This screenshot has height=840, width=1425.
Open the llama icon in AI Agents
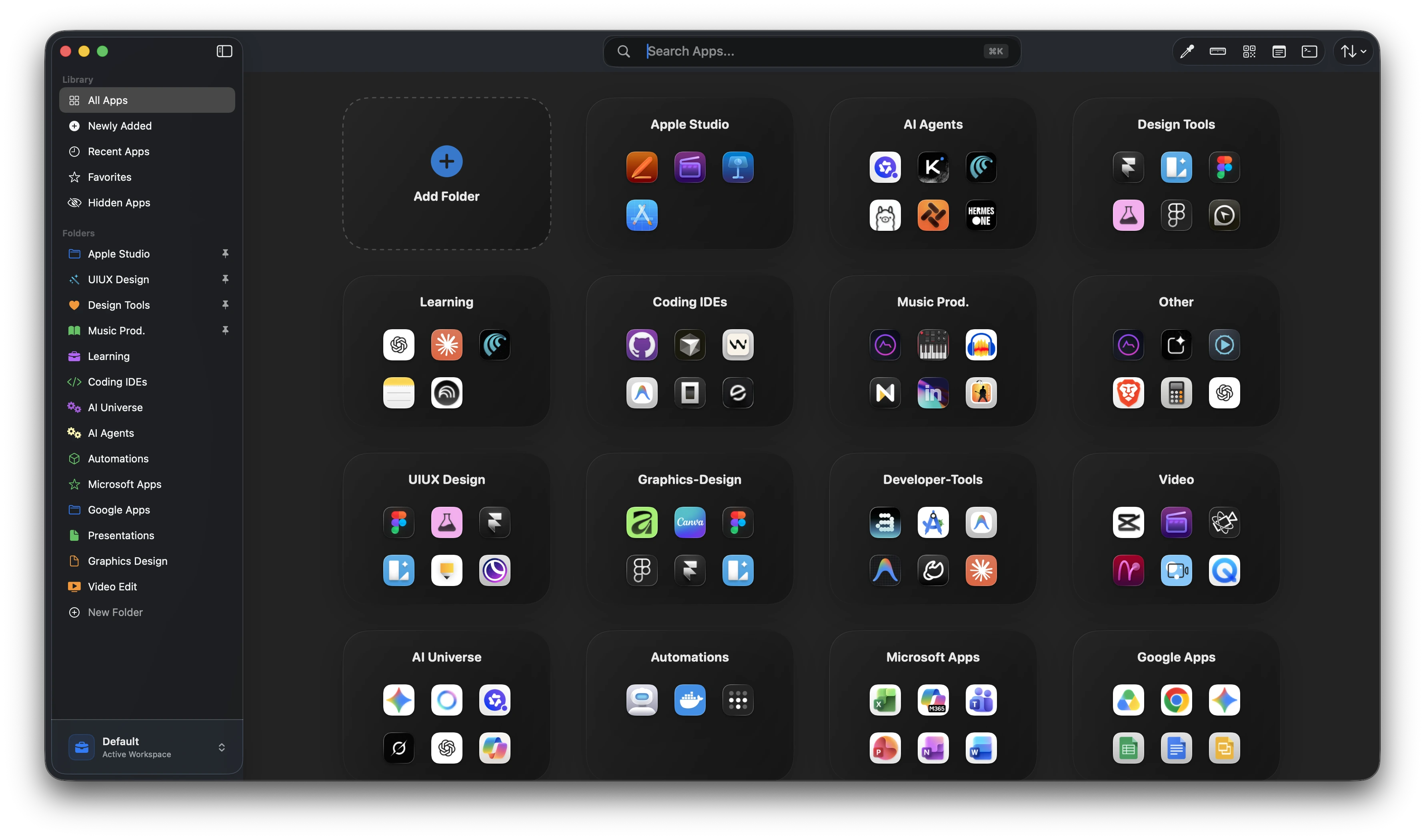(885, 215)
